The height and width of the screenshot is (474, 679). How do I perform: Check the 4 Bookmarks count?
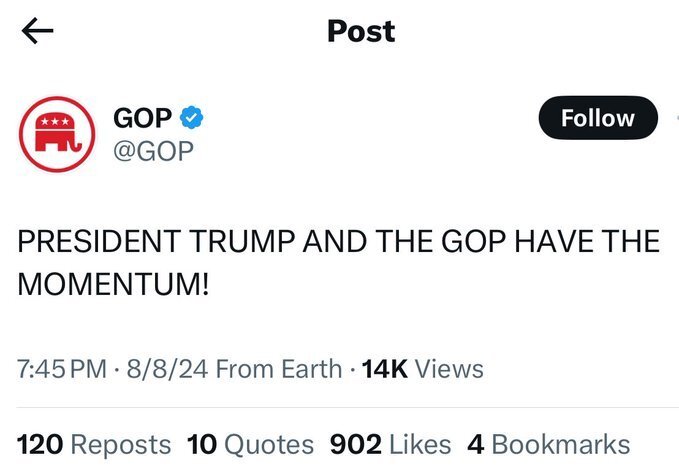549,445
